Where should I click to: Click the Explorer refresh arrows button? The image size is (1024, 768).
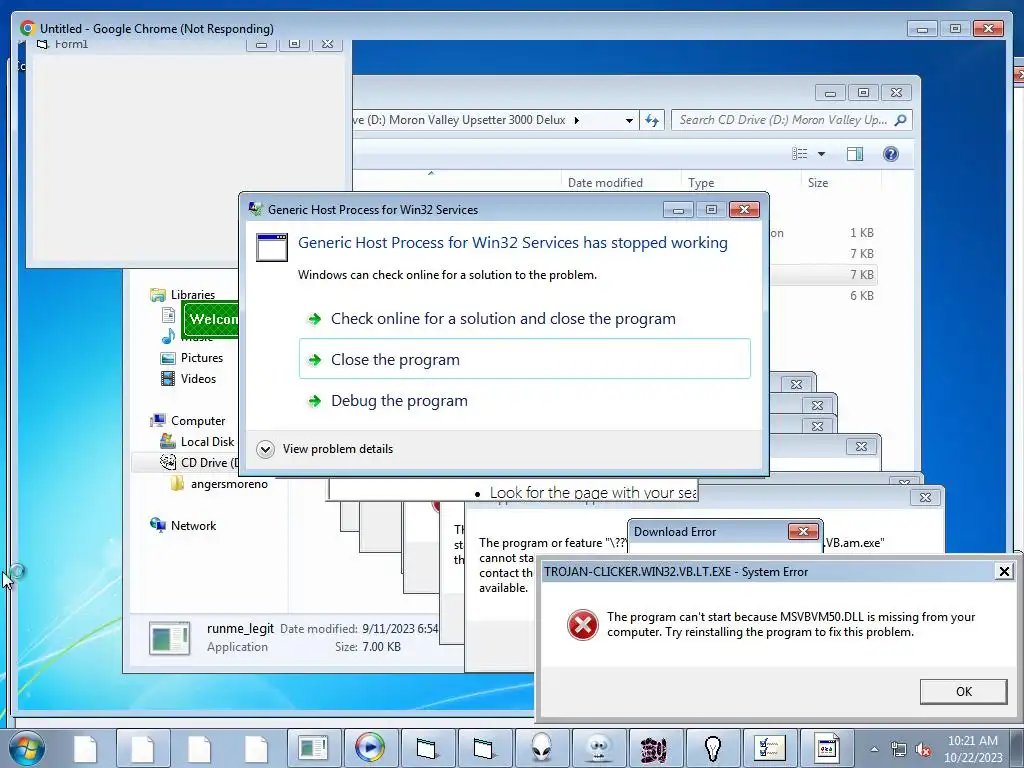(652, 120)
